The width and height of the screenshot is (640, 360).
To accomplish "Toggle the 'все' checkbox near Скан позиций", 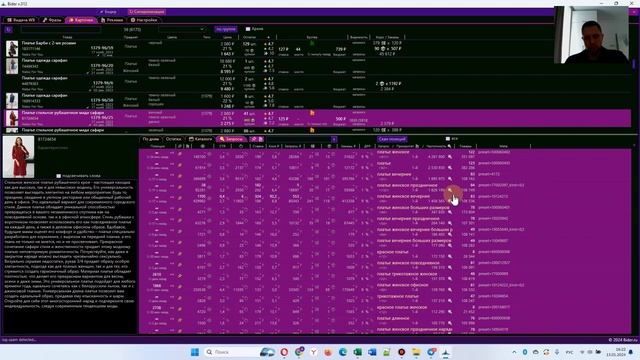I will point(448,139).
